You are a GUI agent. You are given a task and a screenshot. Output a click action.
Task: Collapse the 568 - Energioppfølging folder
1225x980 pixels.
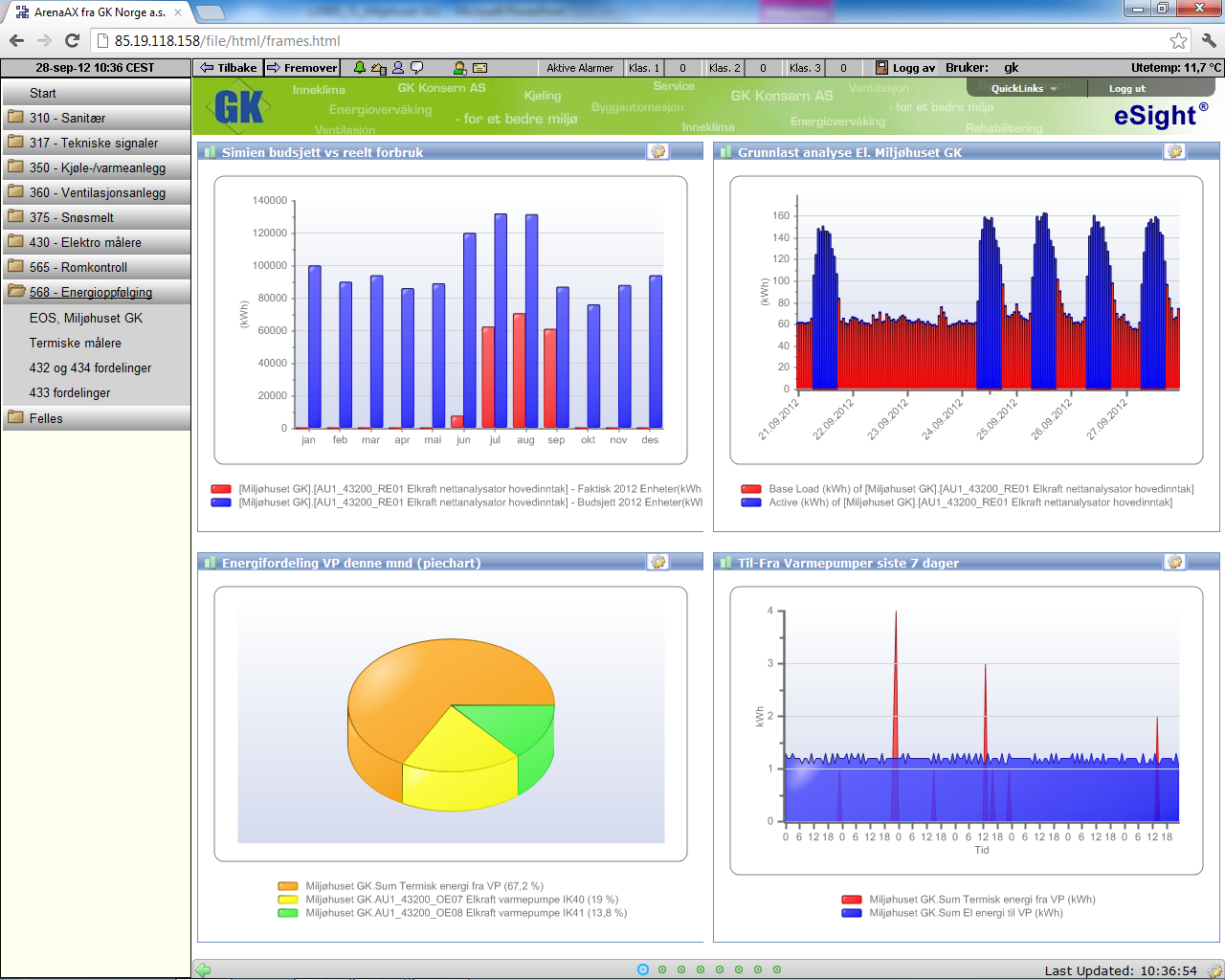(x=97, y=292)
